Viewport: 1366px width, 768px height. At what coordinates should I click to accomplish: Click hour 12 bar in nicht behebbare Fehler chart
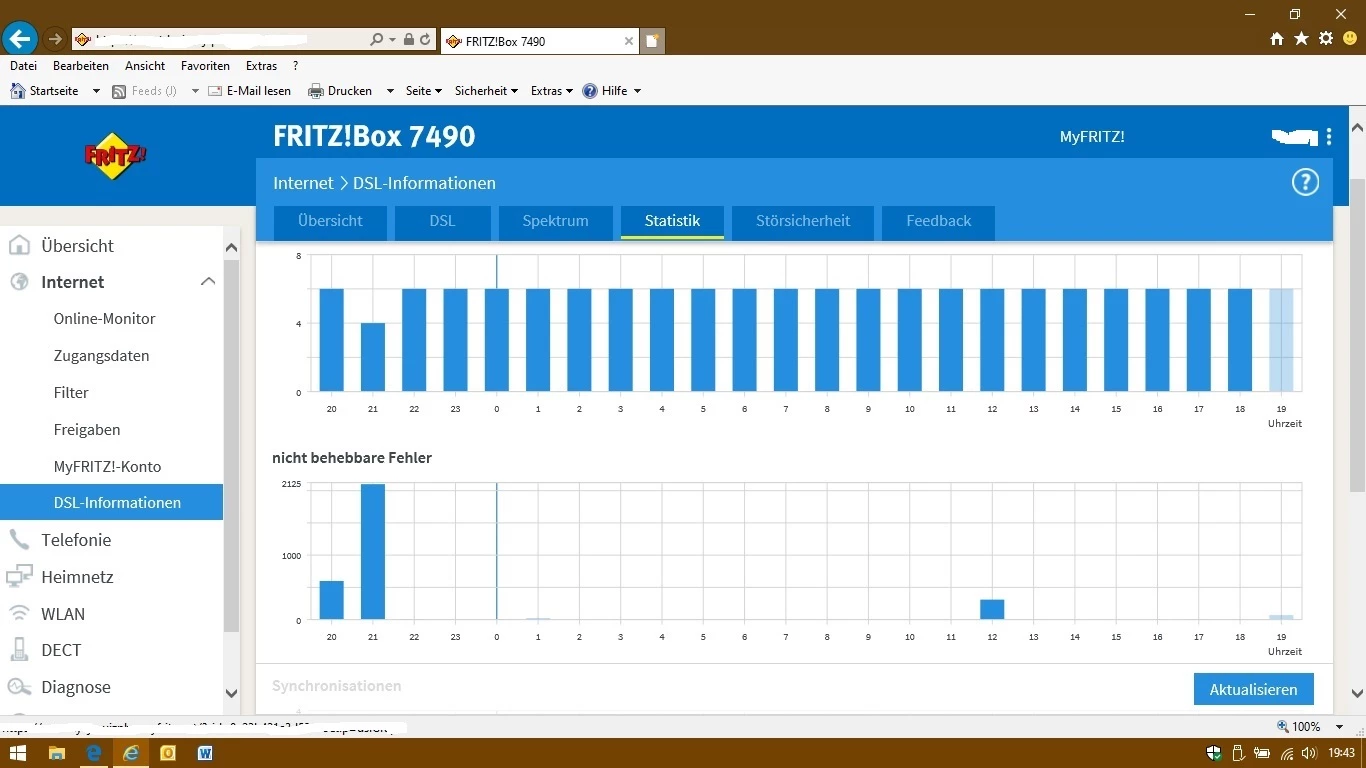pyautogui.click(x=992, y=610)
